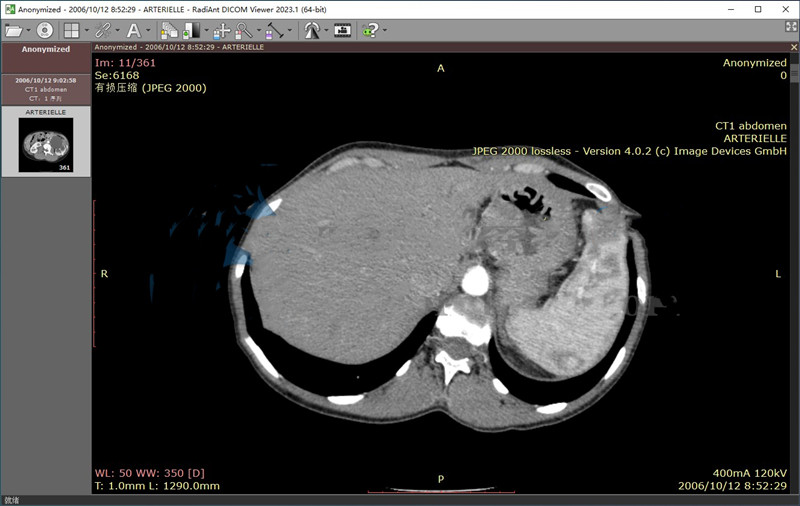Start cine mode with the film icon
Screen dimensions: 800x506
[342, 31]
